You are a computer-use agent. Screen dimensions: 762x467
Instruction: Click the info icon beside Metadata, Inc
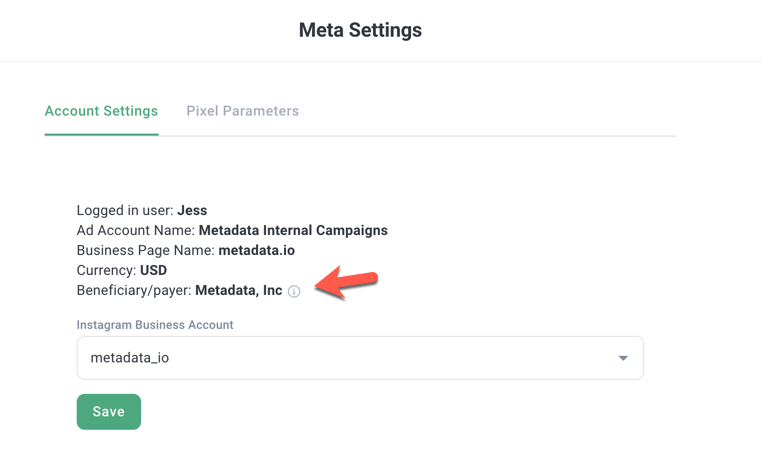[294, 291]
